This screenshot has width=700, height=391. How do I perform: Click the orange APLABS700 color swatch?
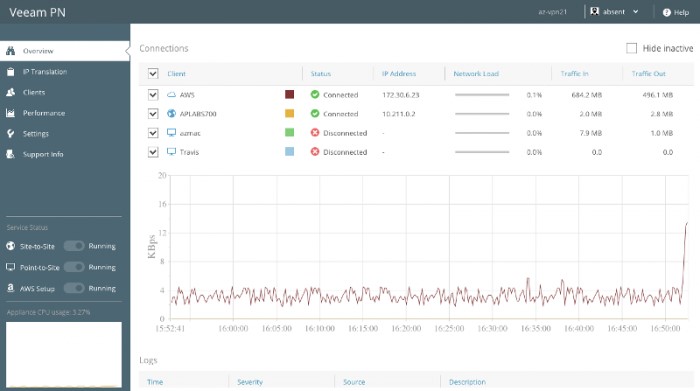(289, 113)
